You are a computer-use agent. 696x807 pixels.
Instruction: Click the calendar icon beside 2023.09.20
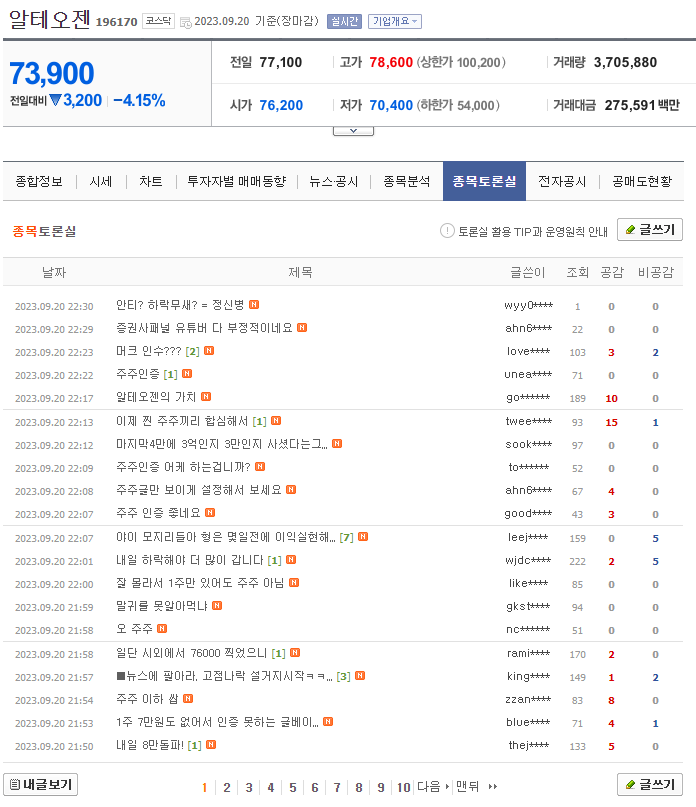[186, 22]
